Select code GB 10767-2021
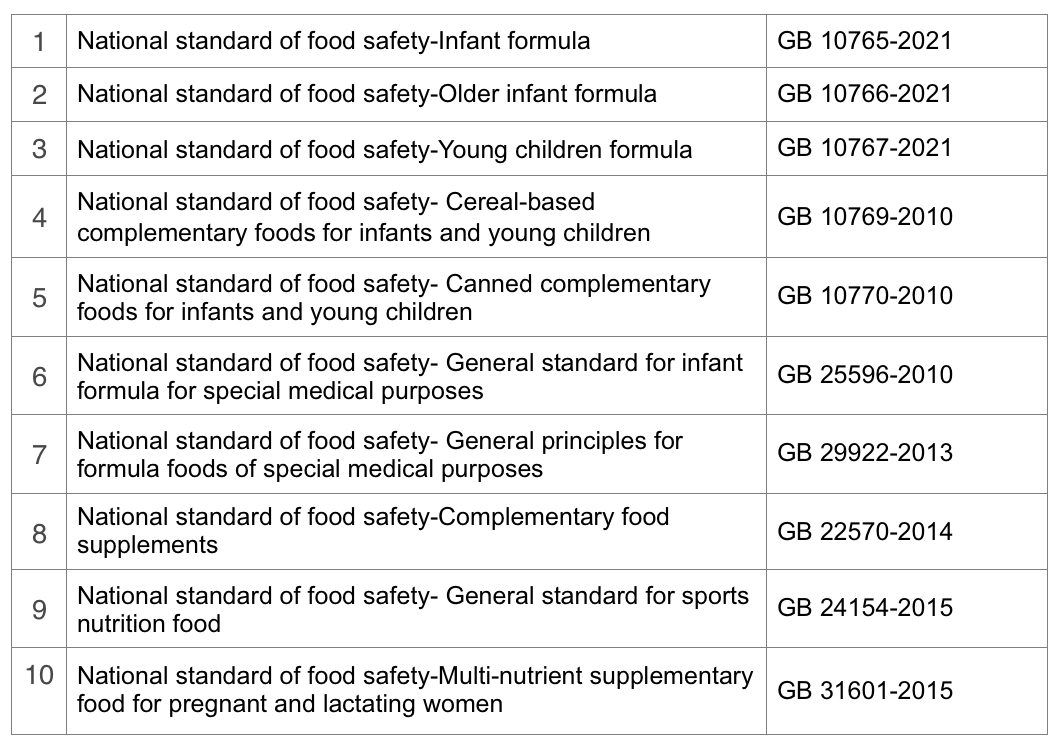 click(x=864, y=148)
